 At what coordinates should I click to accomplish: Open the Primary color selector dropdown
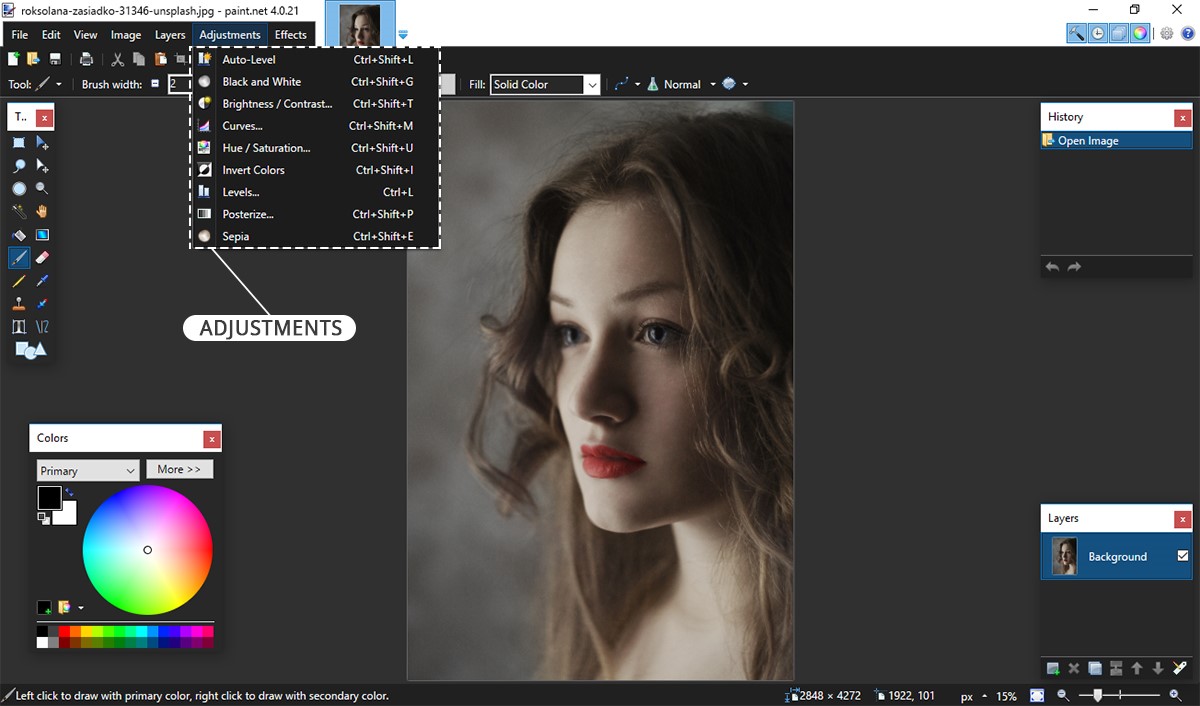87,469
